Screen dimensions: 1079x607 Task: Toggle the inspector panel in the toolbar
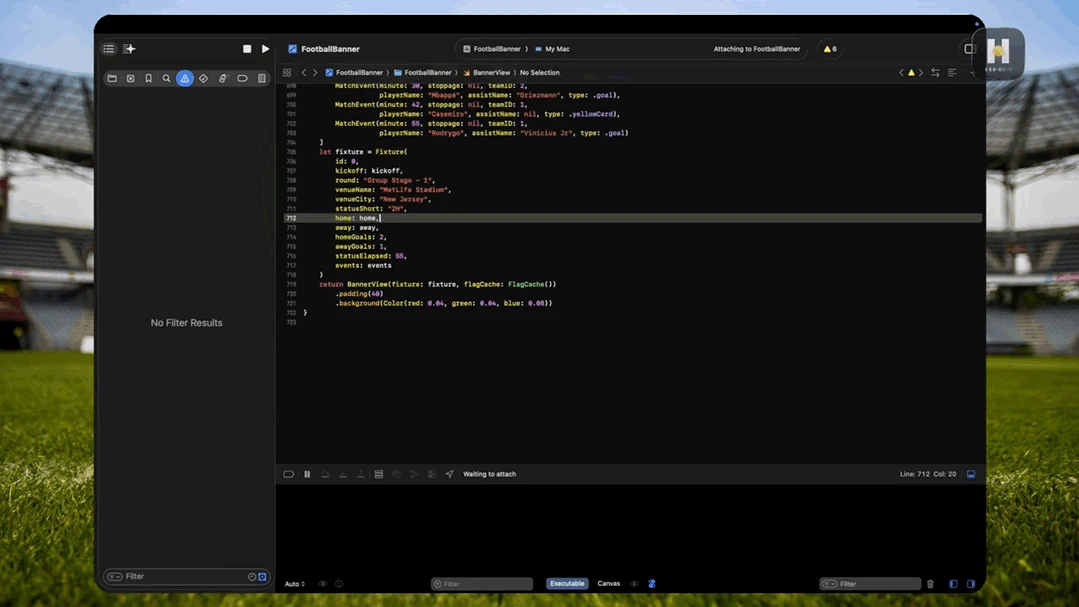click(x=969, y=49)
